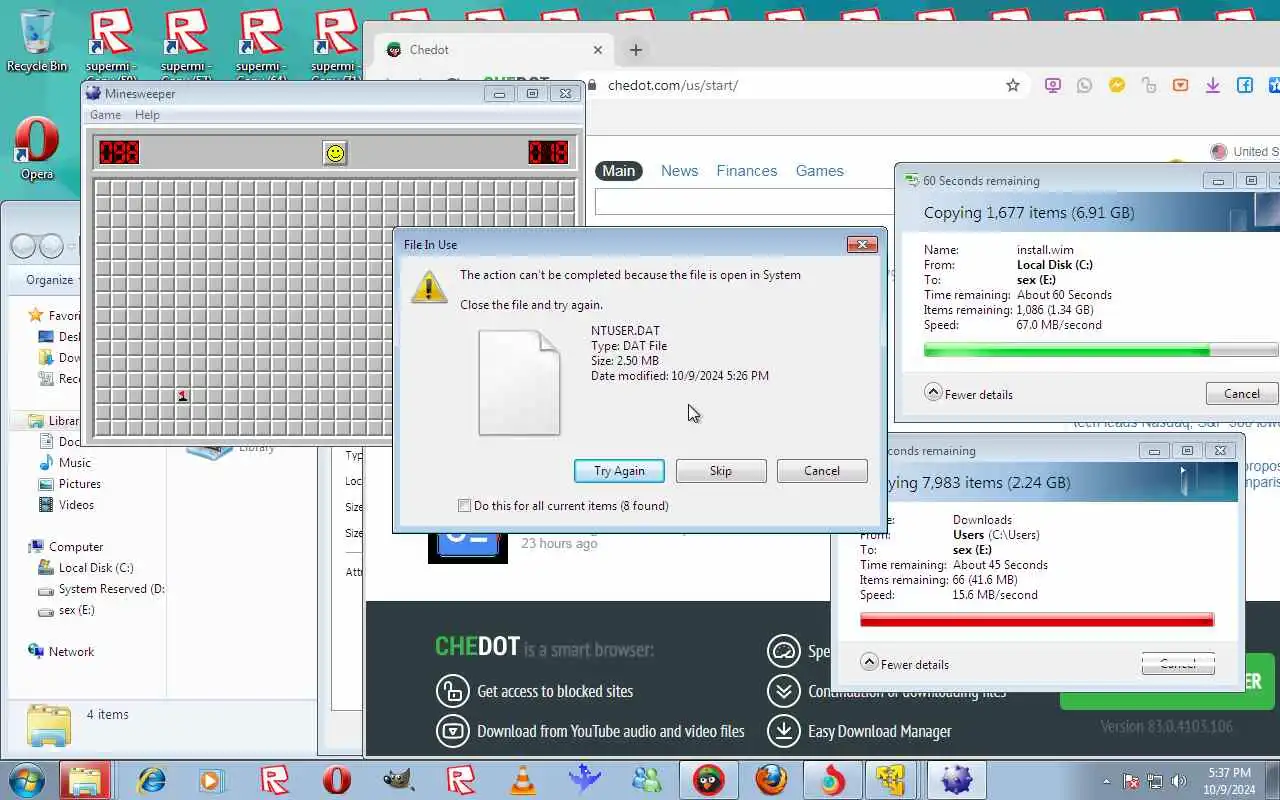Open GIMP from the taskbar

point(399,780)
